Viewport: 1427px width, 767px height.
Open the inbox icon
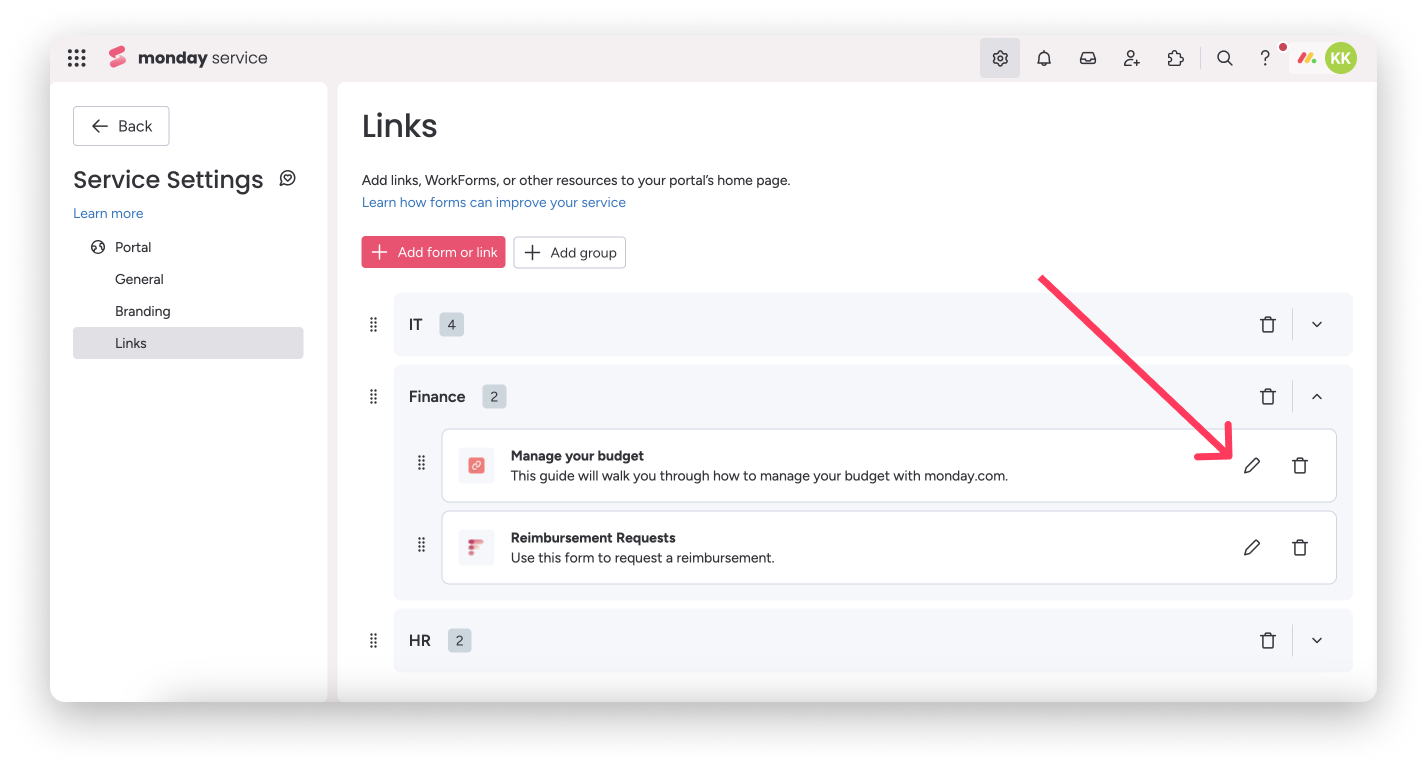(1087, 58)
